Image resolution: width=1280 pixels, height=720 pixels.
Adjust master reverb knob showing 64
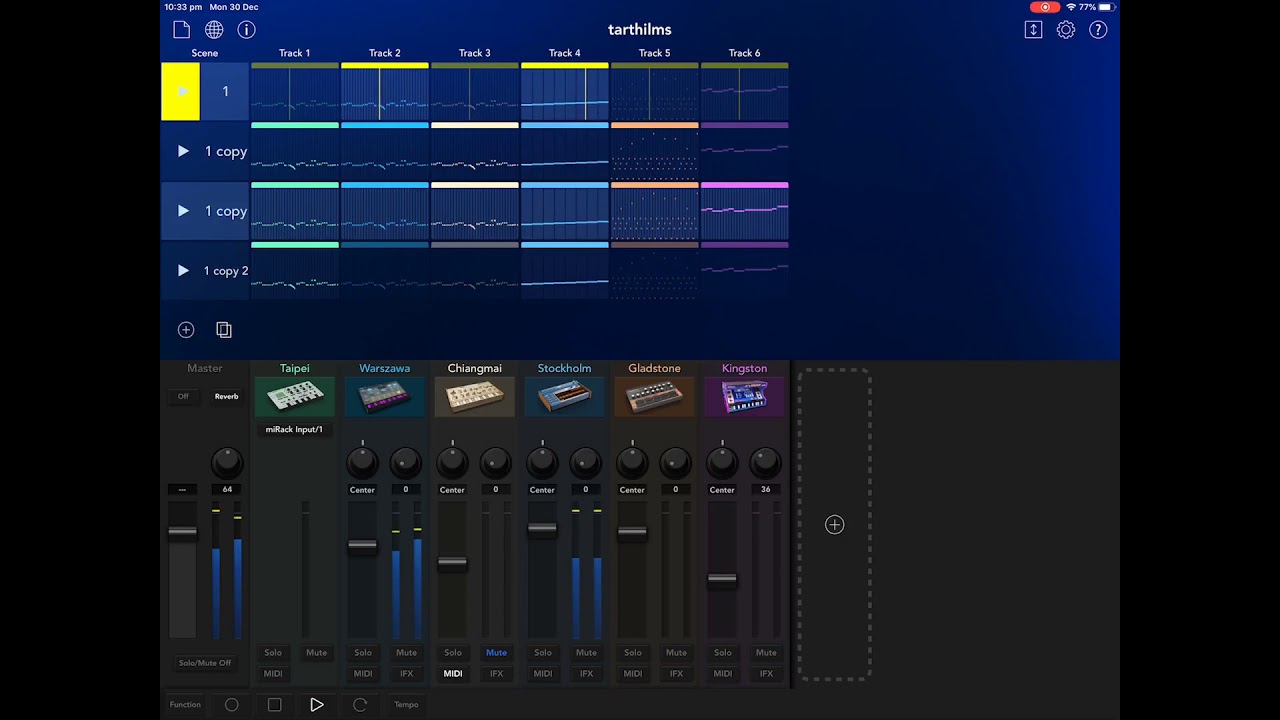point(227,461)
